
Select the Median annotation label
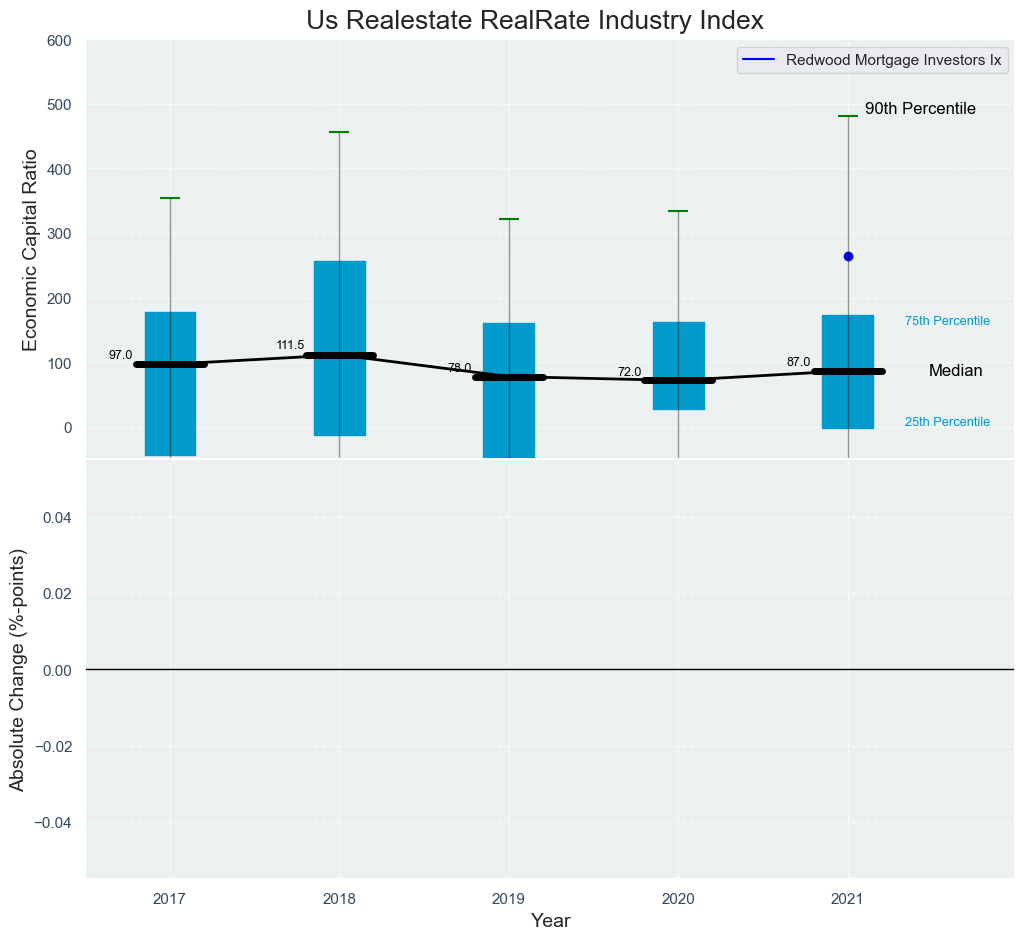(955, 371)
